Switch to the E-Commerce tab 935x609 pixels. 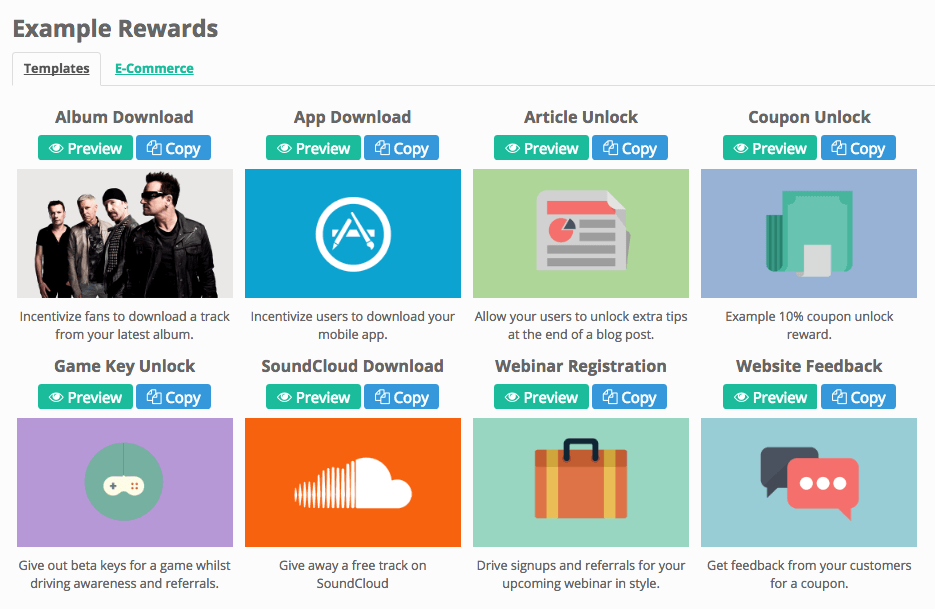tap(154, 69)
